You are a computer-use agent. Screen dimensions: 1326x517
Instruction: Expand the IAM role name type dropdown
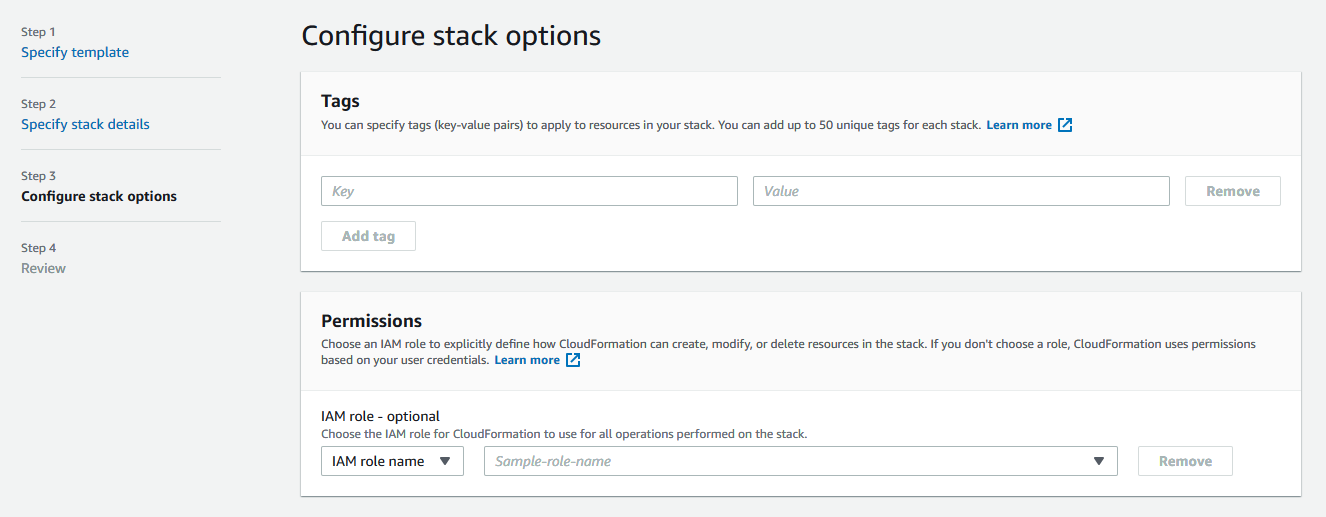[x=392, y=461]
